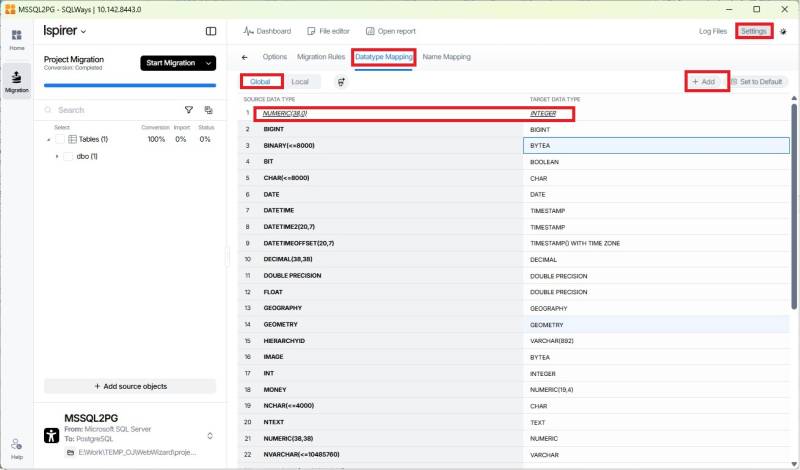Click the project folder path icon

click(x=70, y=452)
